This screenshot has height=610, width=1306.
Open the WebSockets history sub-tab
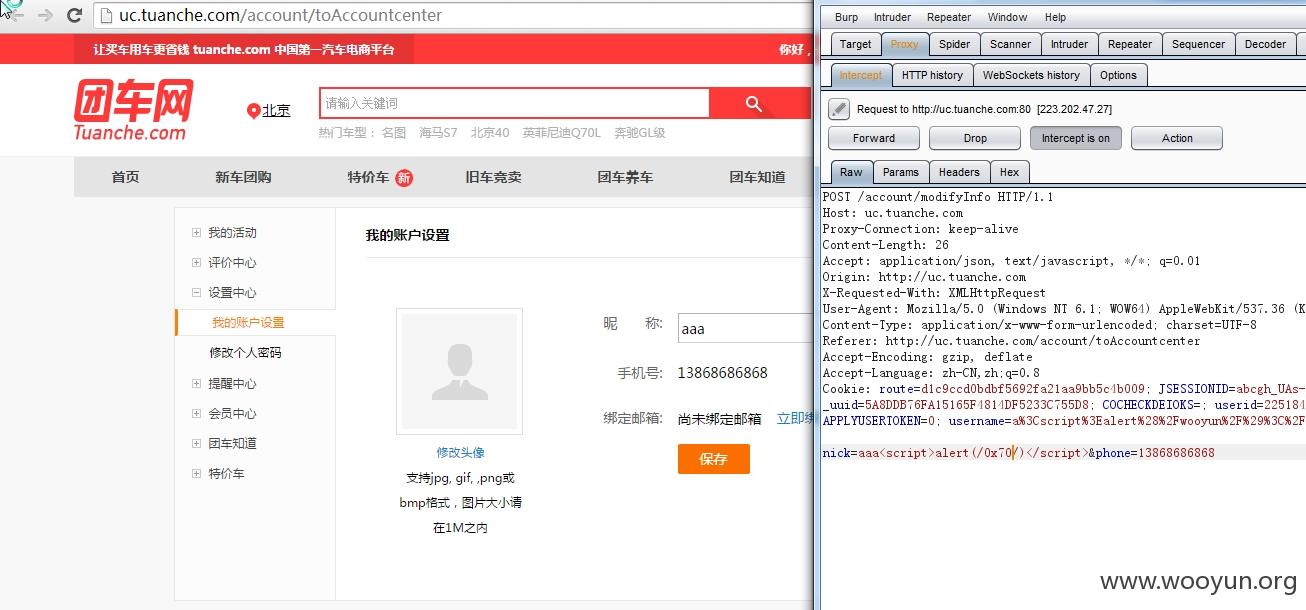[1031, 75]
